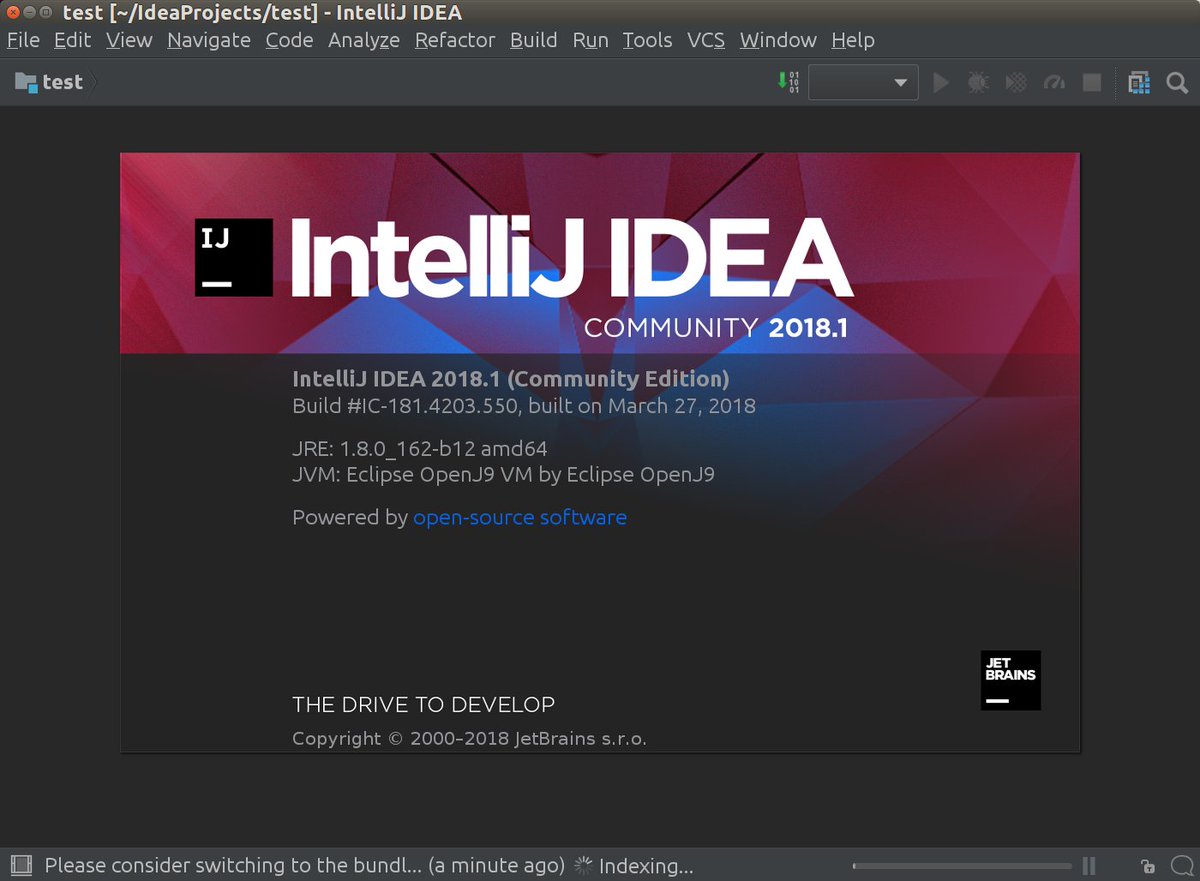Click the JetBrains logo on the splash screen

[x=1010, y=680]
